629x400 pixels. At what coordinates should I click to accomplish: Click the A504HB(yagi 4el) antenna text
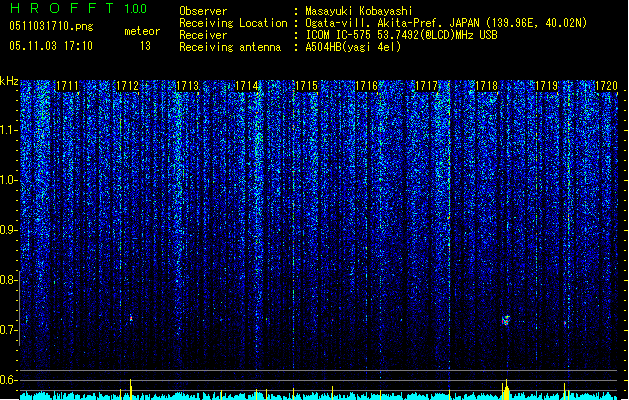click(x=353, y=47)
